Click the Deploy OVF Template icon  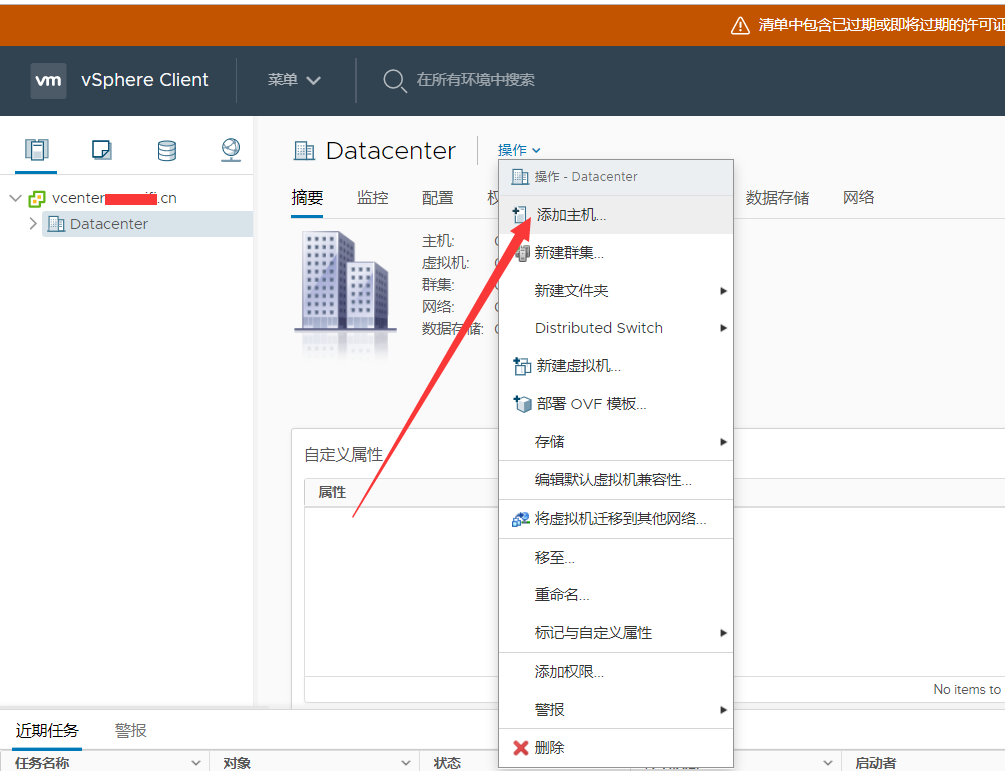(x=522, y=404)
